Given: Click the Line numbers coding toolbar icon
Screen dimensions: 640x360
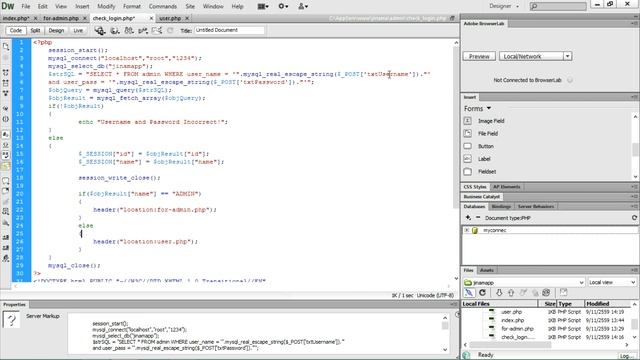Looking at the screenshot, I should pyautogui.click(x=6, y=134).
